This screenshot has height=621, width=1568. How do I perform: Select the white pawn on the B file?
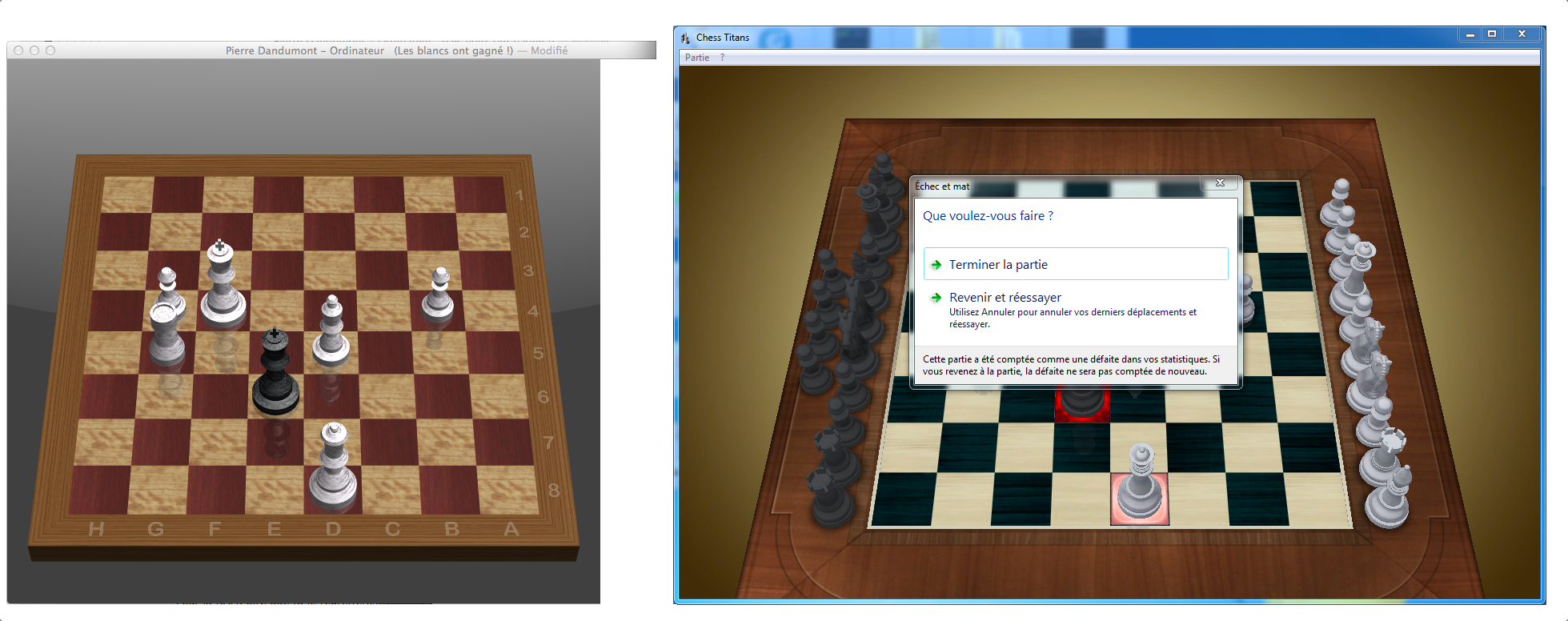coord(439,294)
